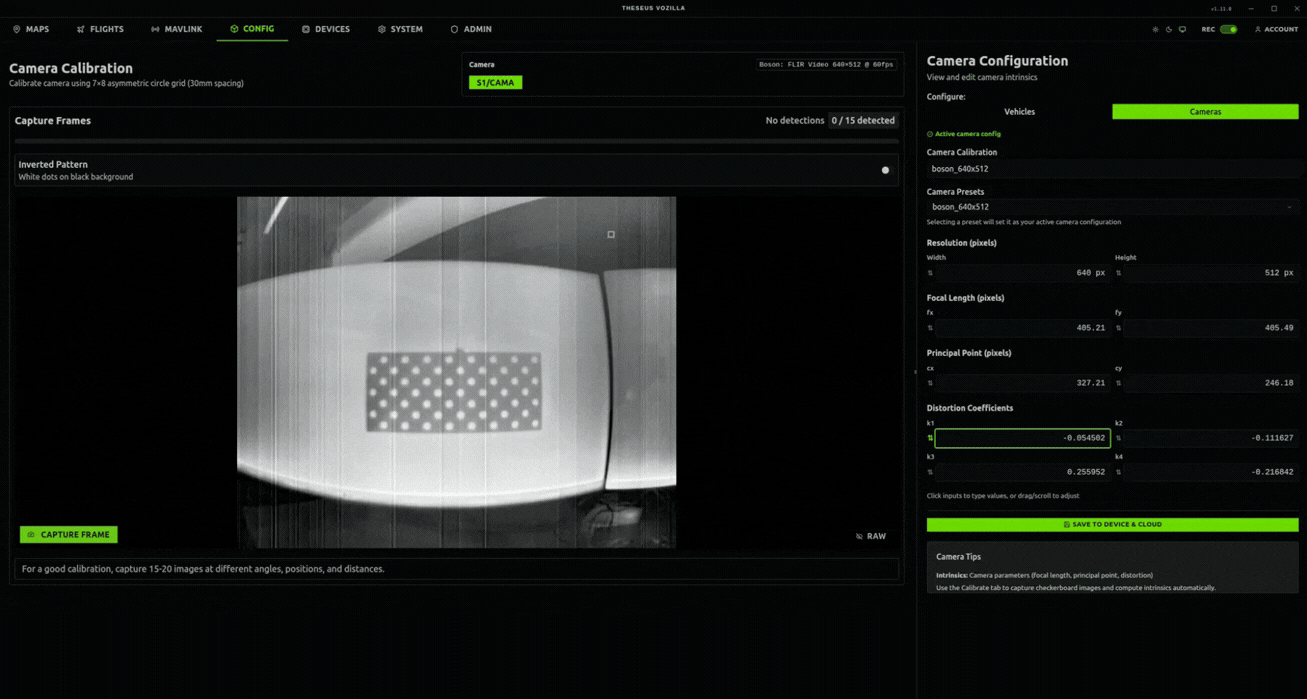The width and height of the screenshot is (1307, 699).
Task: Click the RAW eye-slash icon
Action: (x=859, y=537)
